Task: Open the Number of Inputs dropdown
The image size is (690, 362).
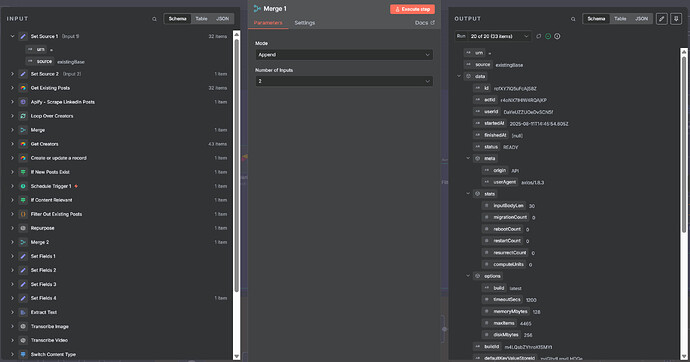Action: [x=344, y=81]
